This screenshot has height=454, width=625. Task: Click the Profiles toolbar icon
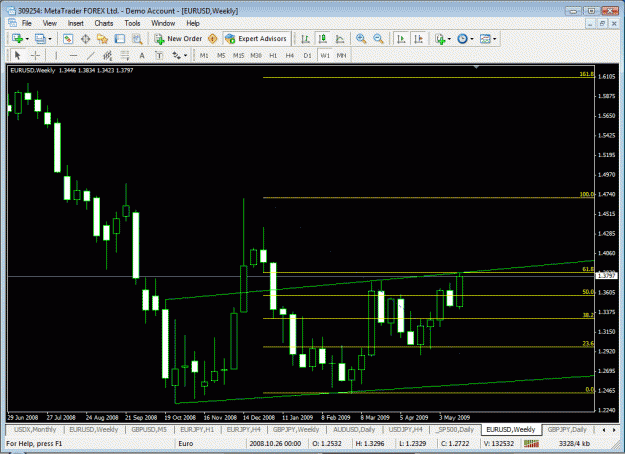tap(40, 39)
